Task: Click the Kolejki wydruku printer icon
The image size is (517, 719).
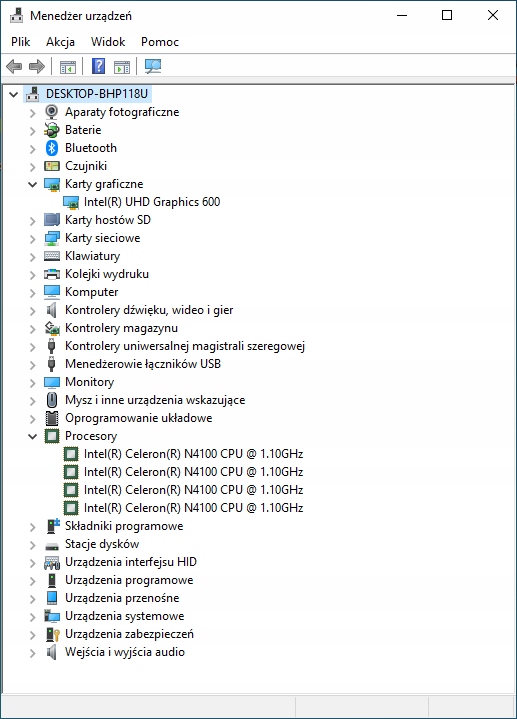Action: click(52, 274)
